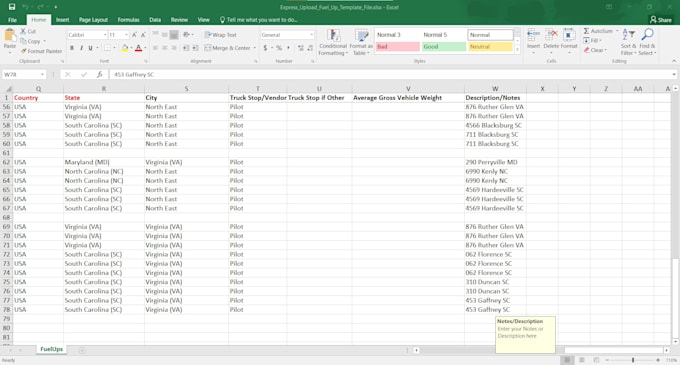The height and width of the screenshot is (365, 680).
Task: Open the font size dropdown
Action: click(x=126, y=35)
